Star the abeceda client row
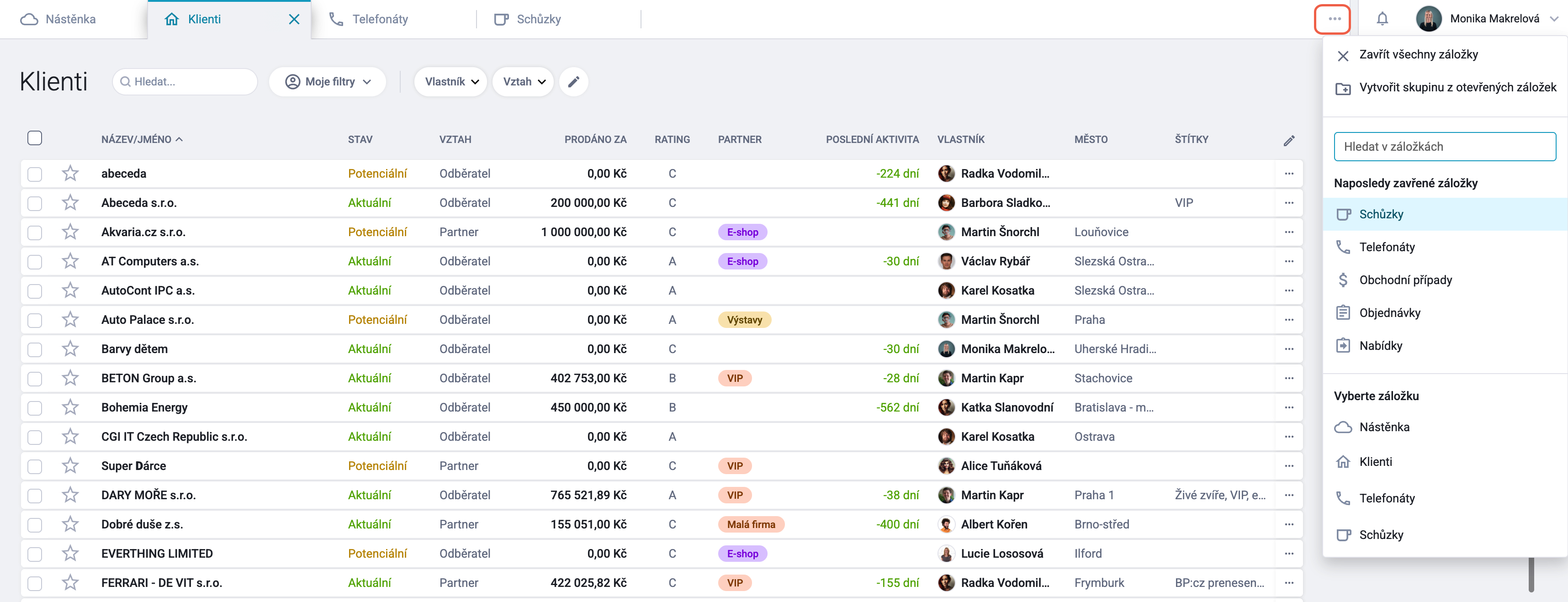The width and height of the screenshot is (1568, 602). (x=70, y=174)
